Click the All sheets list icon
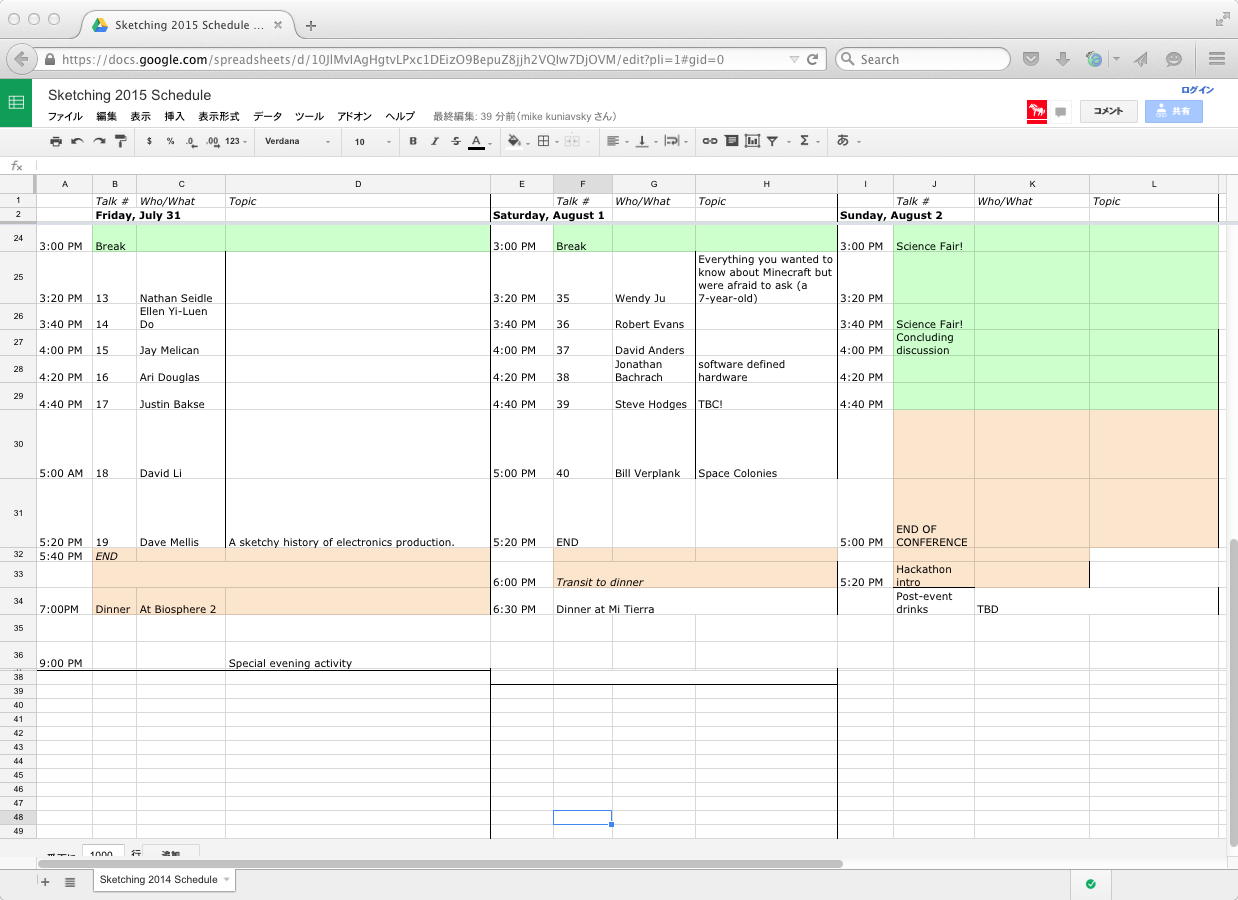1238x900 pixels. [70, 881]
